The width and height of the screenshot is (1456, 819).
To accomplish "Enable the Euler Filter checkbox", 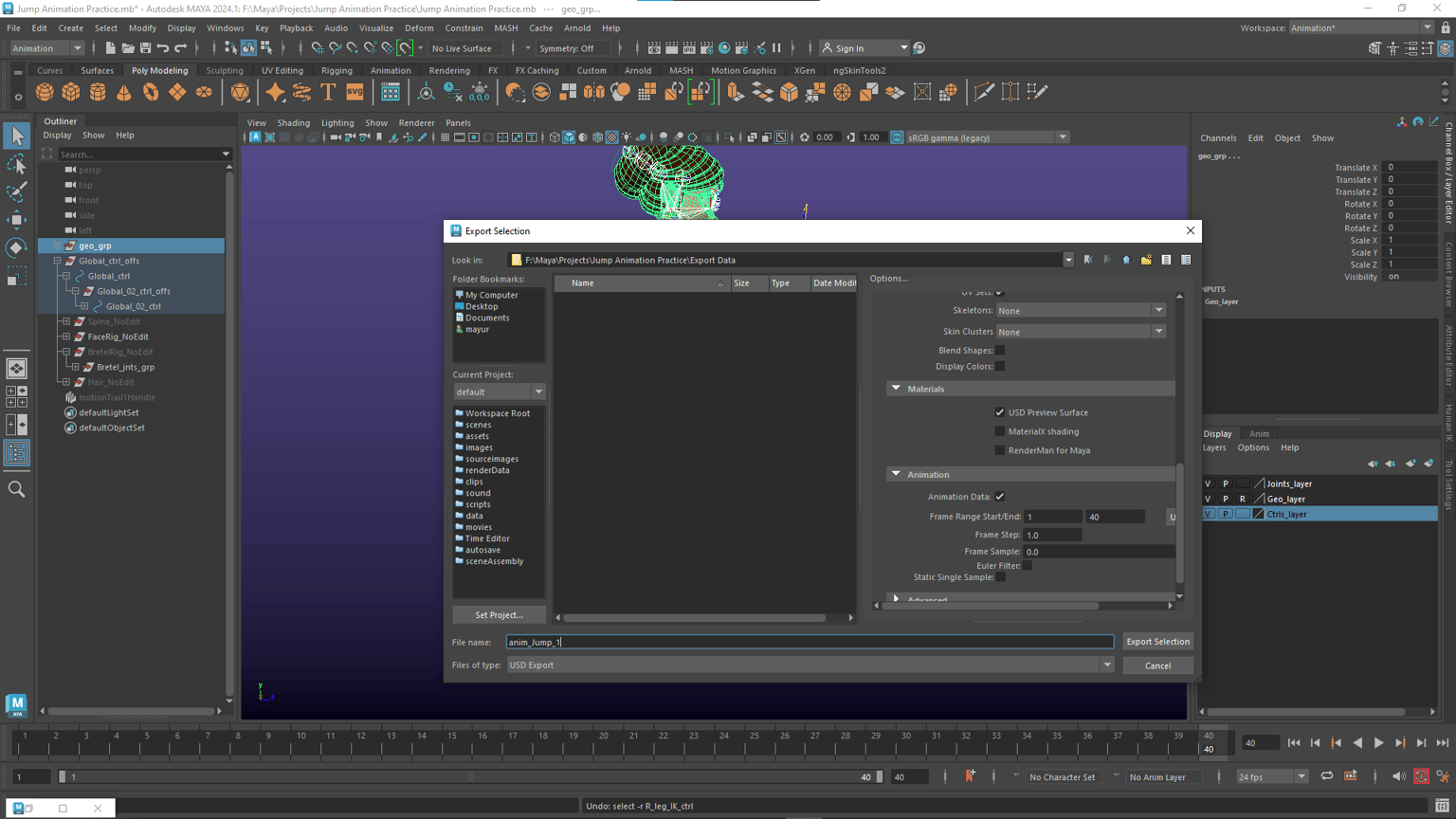I will pyautogui.click(x=1028, y=566).
